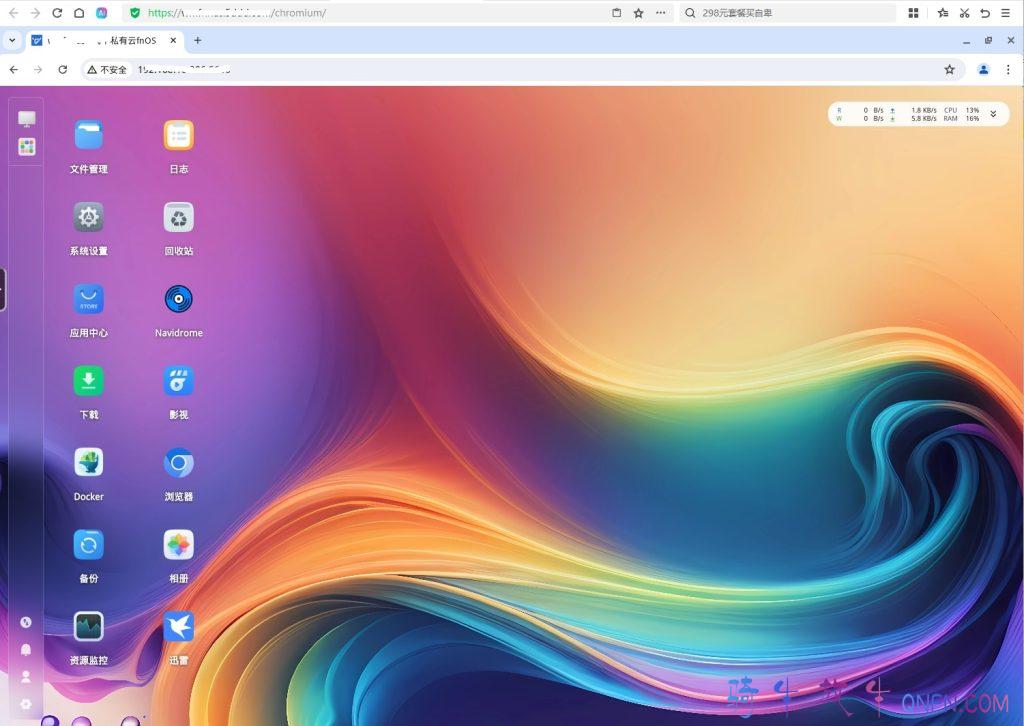
Task: Open the 回收站 recycle bin
Action: tap(178, 218)
